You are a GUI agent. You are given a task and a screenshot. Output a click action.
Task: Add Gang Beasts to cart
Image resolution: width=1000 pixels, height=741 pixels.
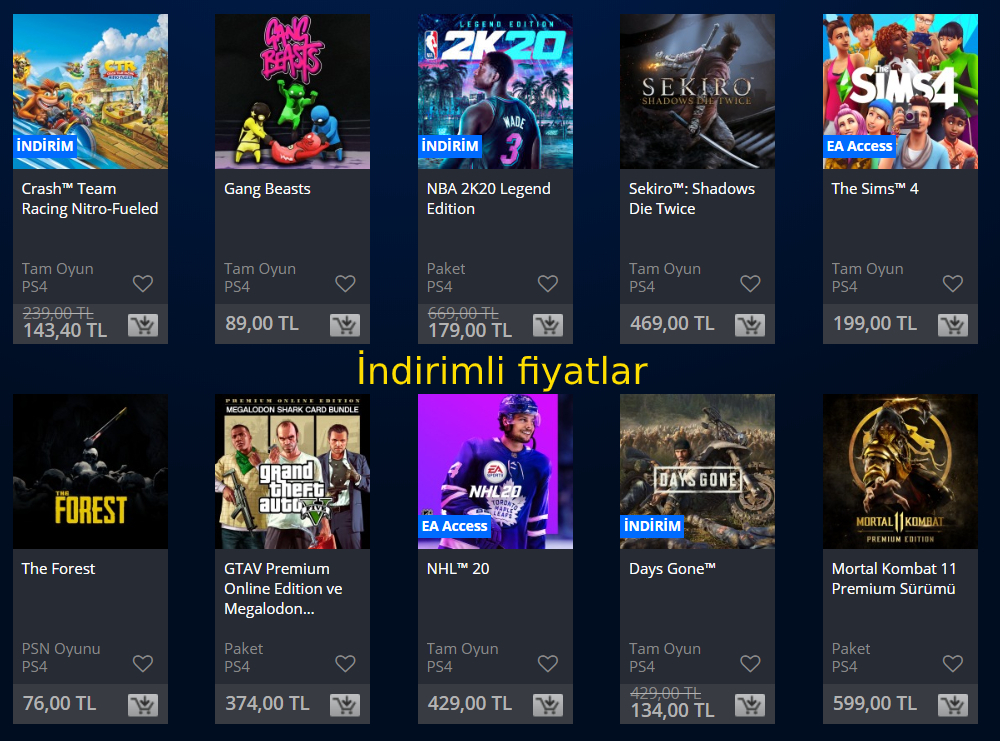pos(345,325)
